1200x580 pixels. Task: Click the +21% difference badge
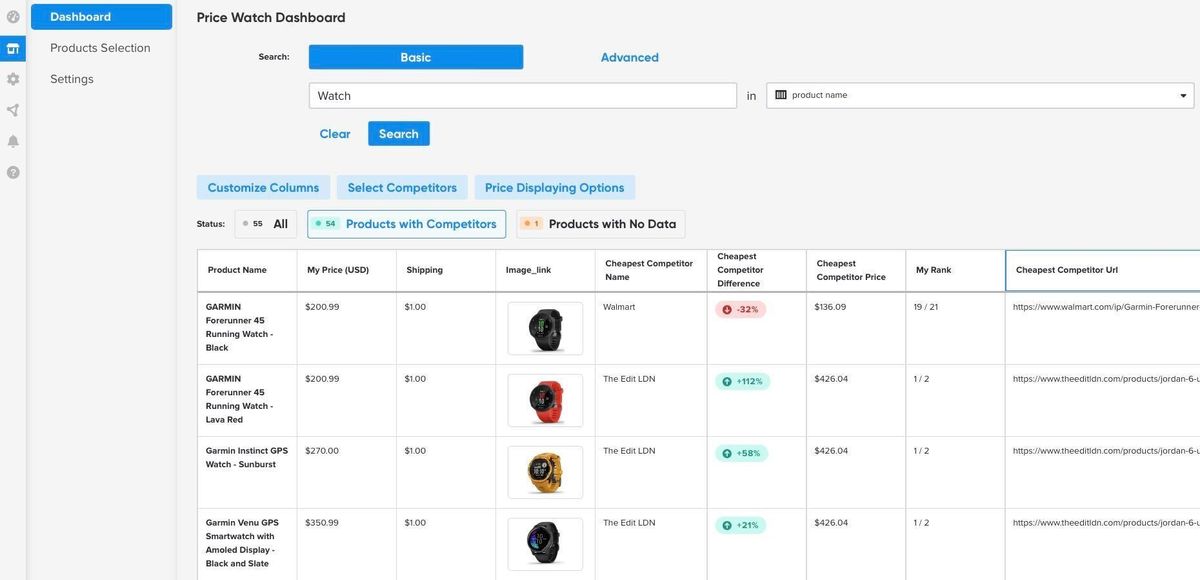[x=741, y=526]
